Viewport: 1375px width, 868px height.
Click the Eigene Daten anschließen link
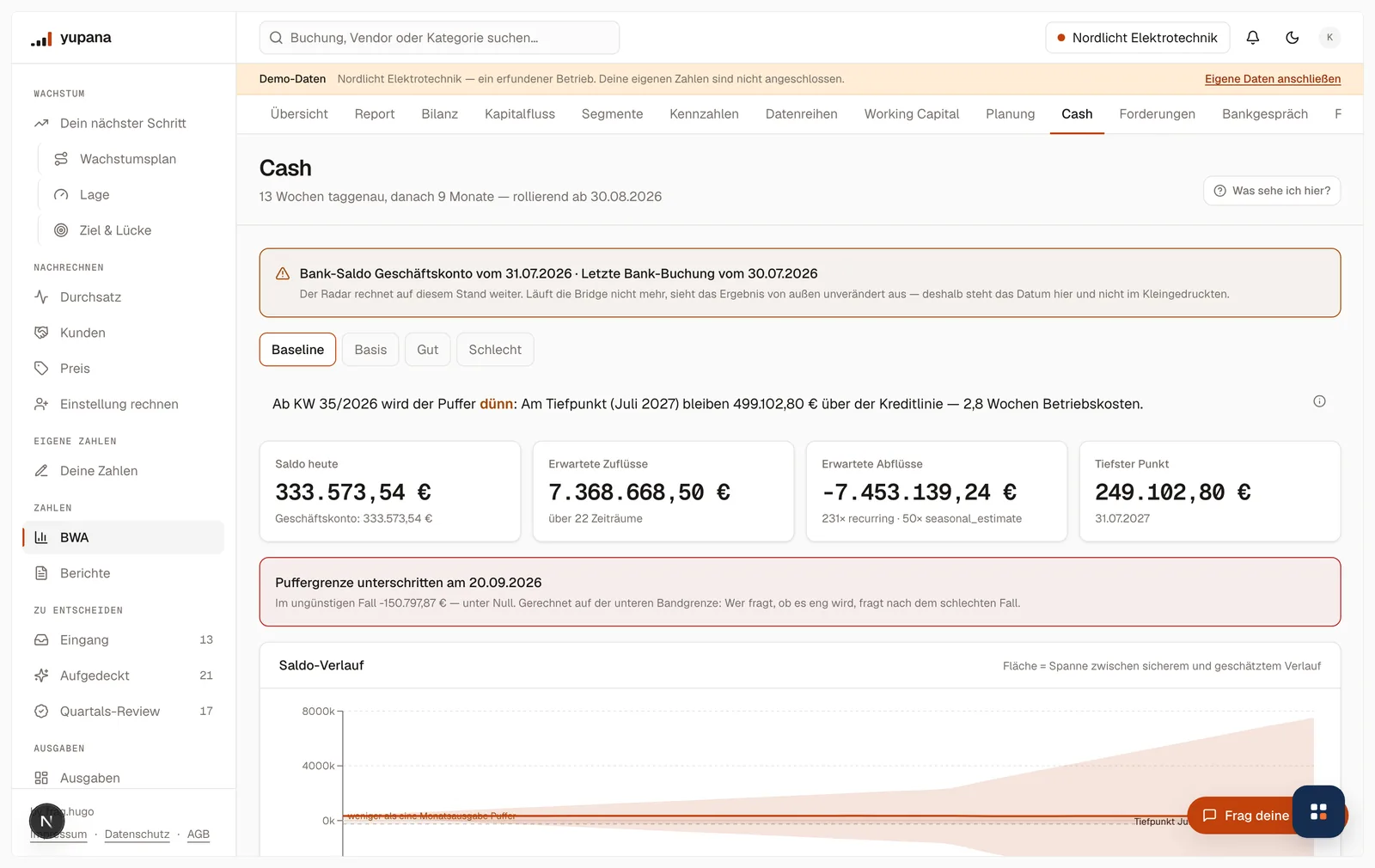pos(1273,79)
